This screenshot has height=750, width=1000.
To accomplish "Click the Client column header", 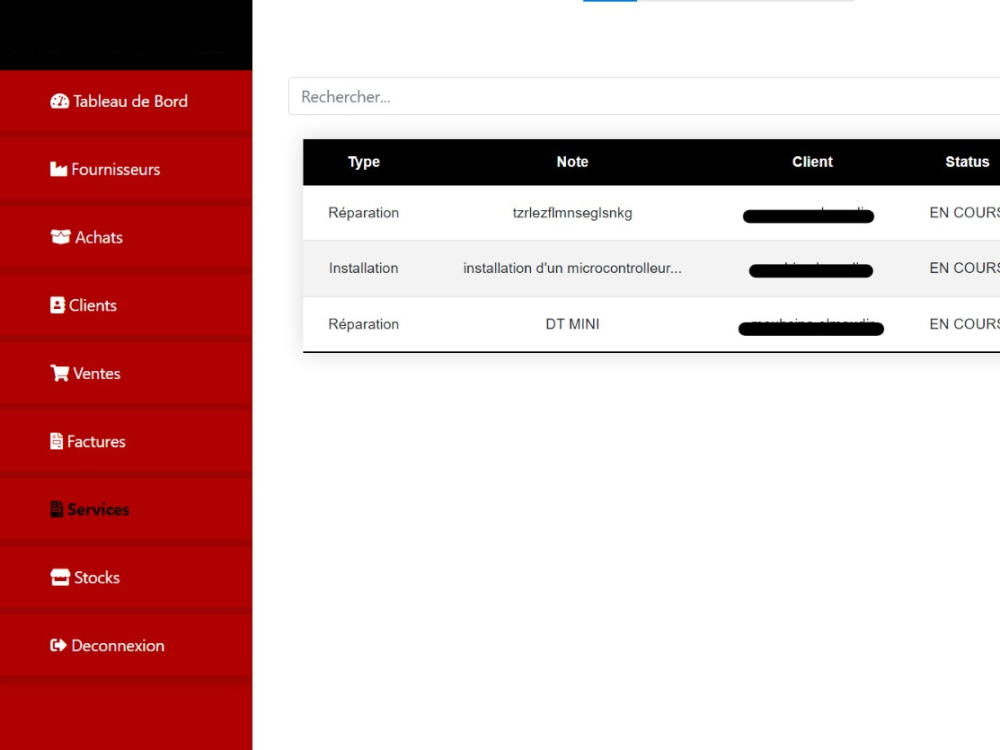I will click(812, 162).
